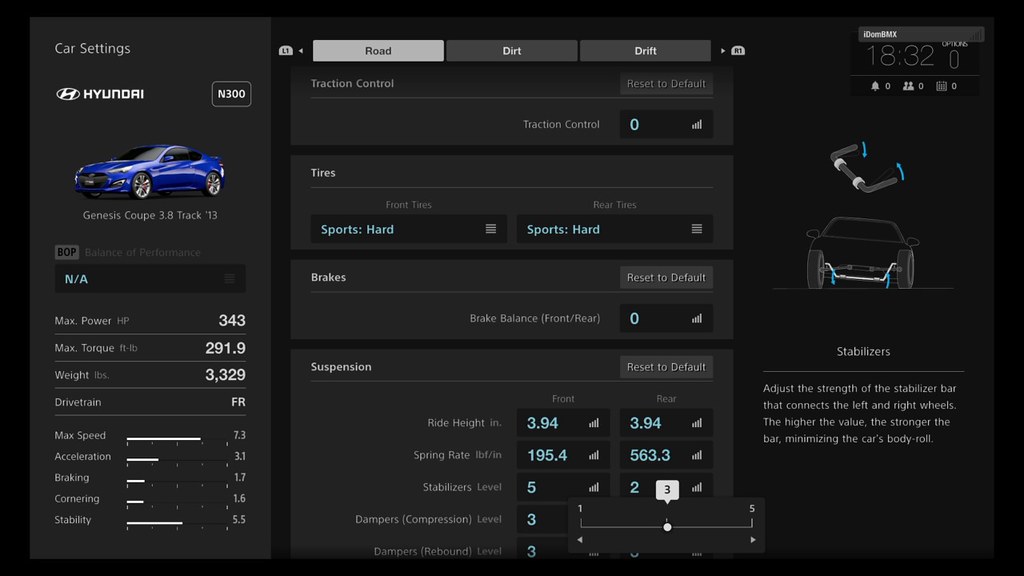The height and width of the screenshot is (576, 1024).
Task: Click rear Spring Rate bars icon
Action: [696, 456]
